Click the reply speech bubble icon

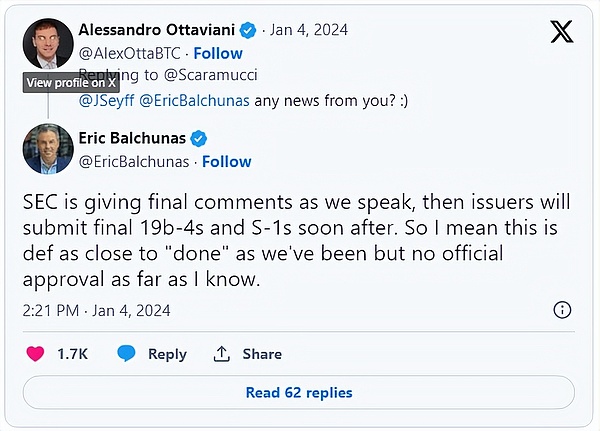point(126,353)
